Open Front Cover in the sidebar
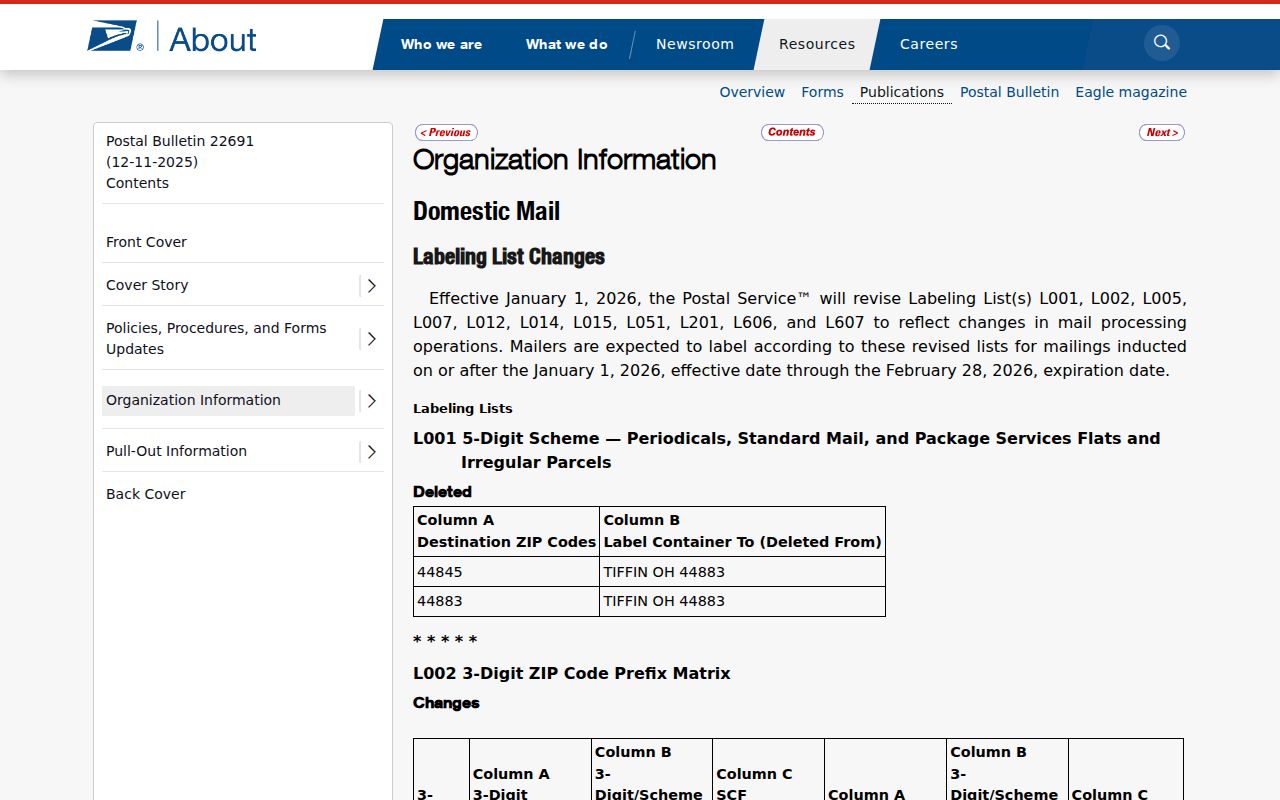1280x800 pixels. click(x=146, y=242)
